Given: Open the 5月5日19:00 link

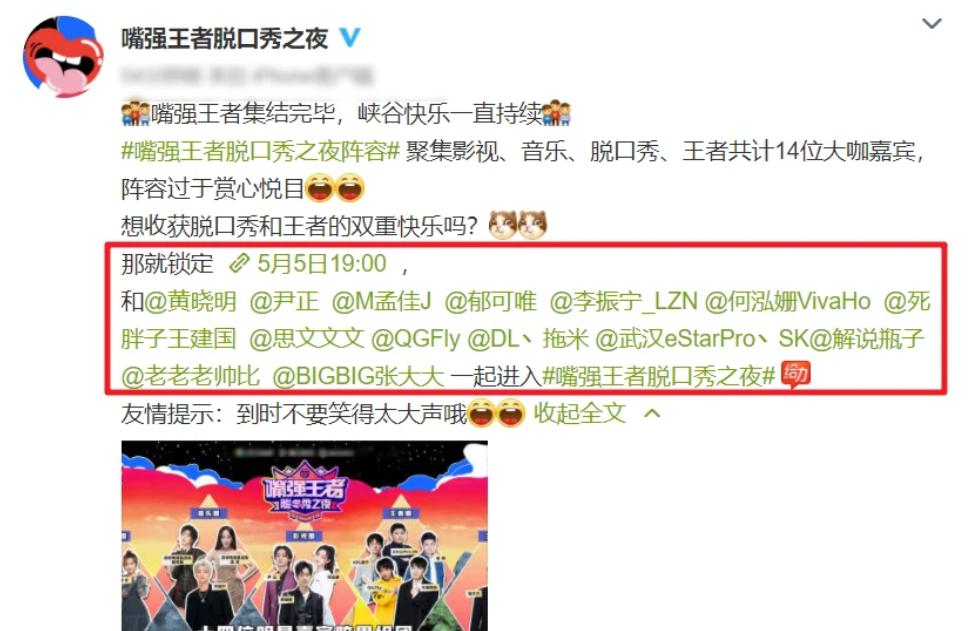Looking at the screenshot, I should 322,264.
